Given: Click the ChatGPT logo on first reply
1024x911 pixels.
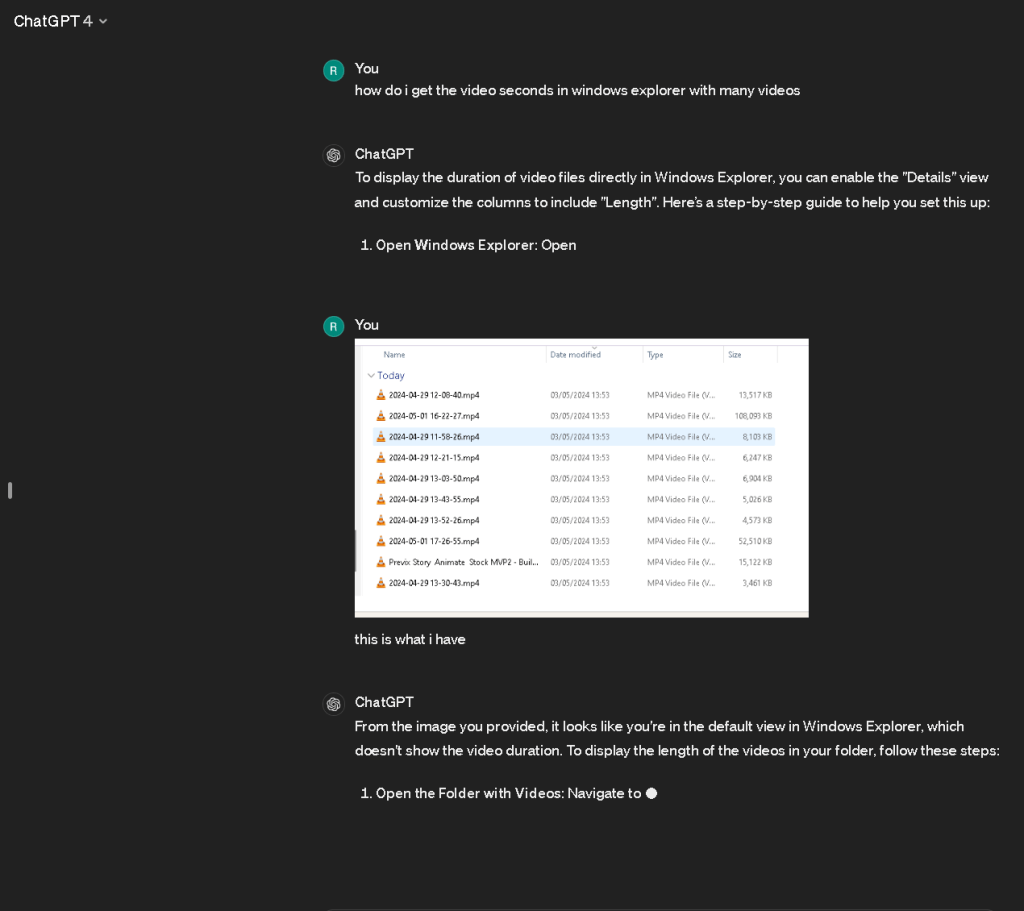Looking at the screenshot, I should pyautogui.click(x=334, y=155).
